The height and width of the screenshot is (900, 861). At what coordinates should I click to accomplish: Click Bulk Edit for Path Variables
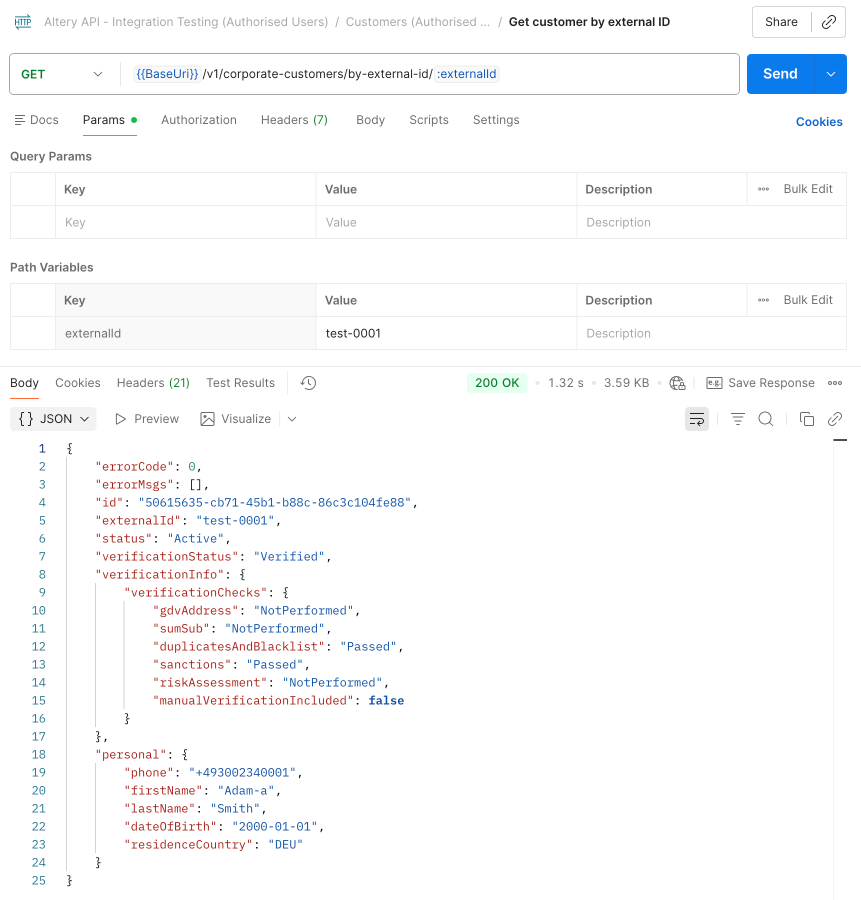(808, 300)
